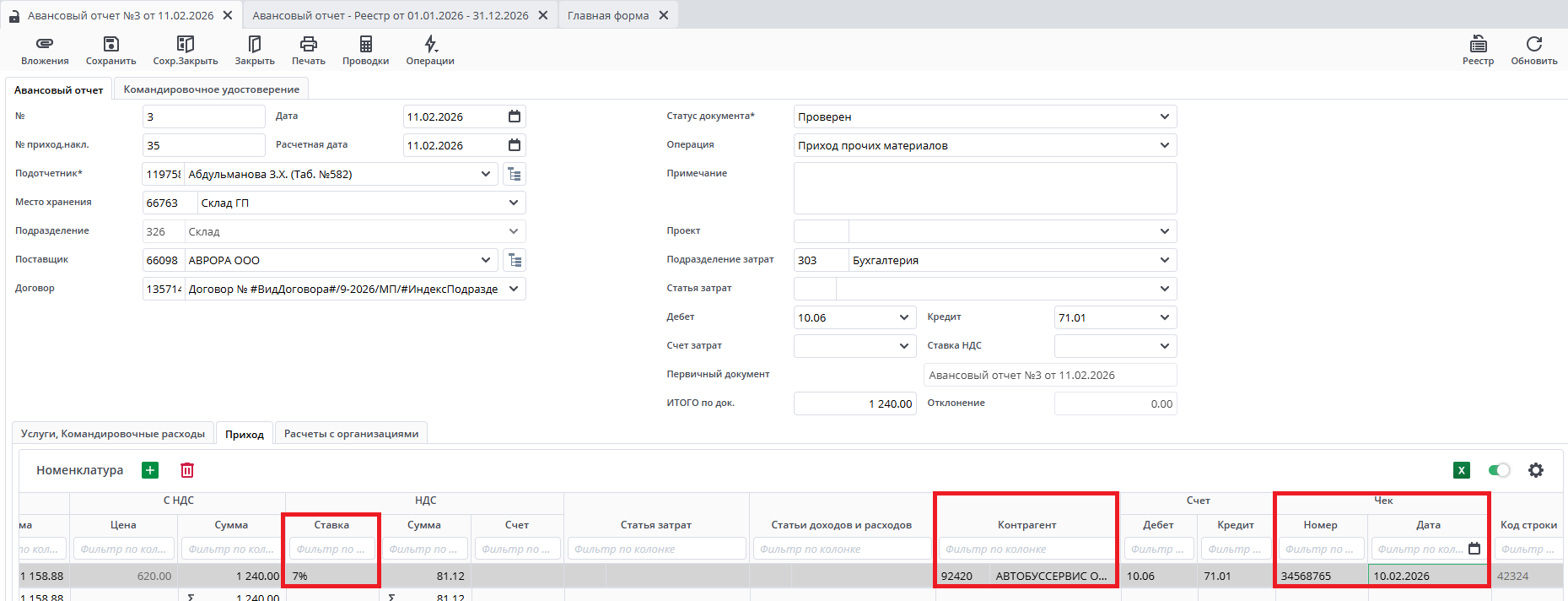This screenshot has height=601, width=1568.
Task: Switch to Командировочное удостоверение tab
Action: (x=211, y=89)
